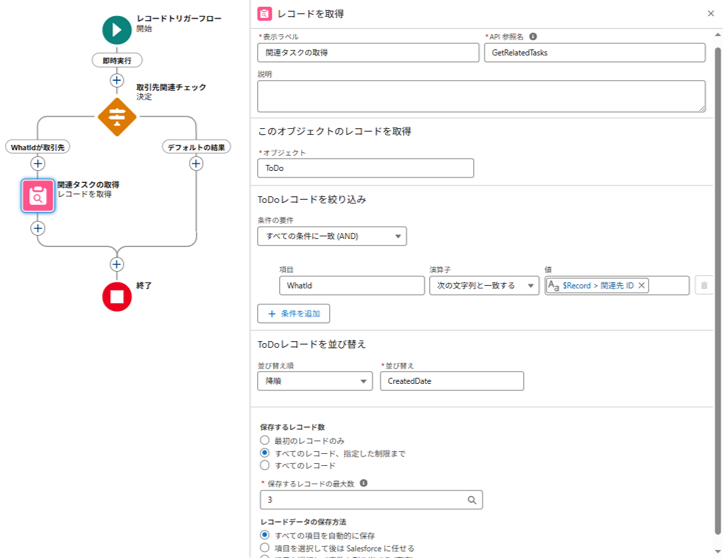Click the 表示ラベル input field
The image size is (723, 558).
pyautogui.click(x=368, y=53)
